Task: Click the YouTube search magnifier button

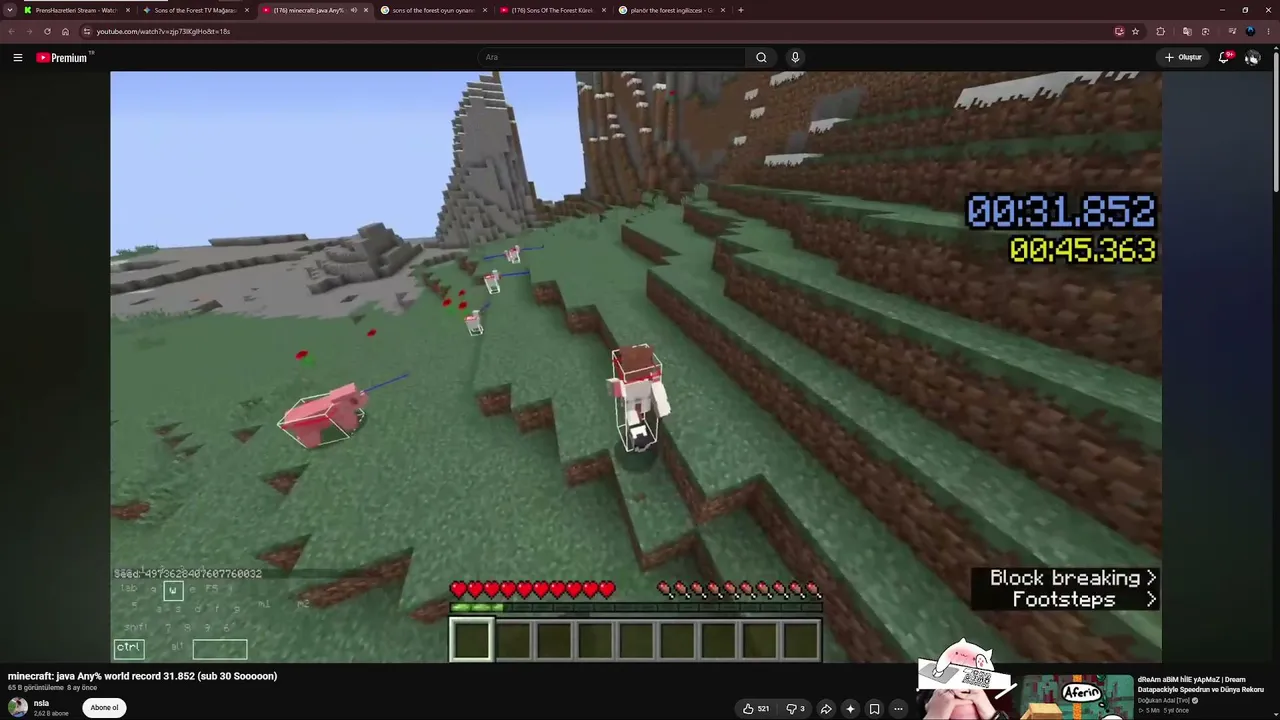Action: pos(761,57)
